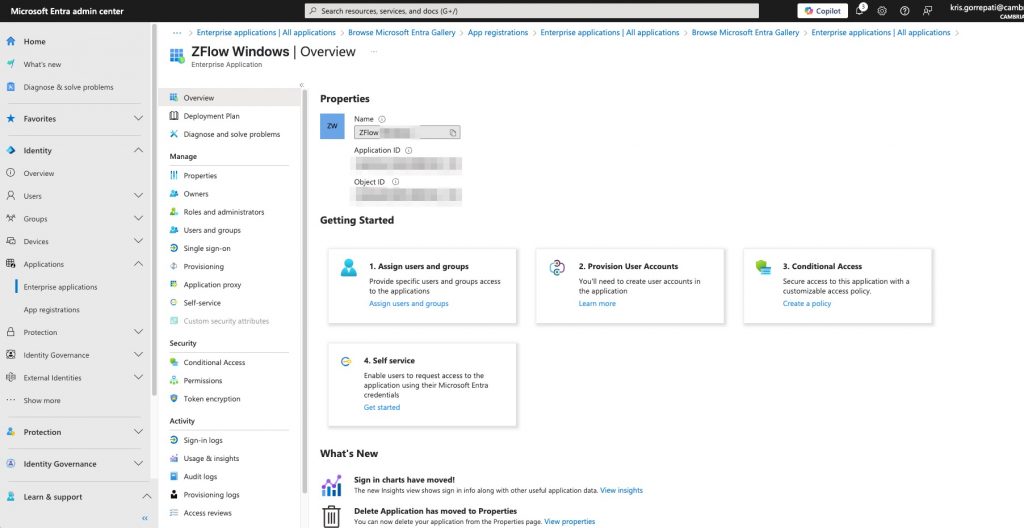
Task: Open Diagnose and solve problems wrench icon
Action: (174, 134)
